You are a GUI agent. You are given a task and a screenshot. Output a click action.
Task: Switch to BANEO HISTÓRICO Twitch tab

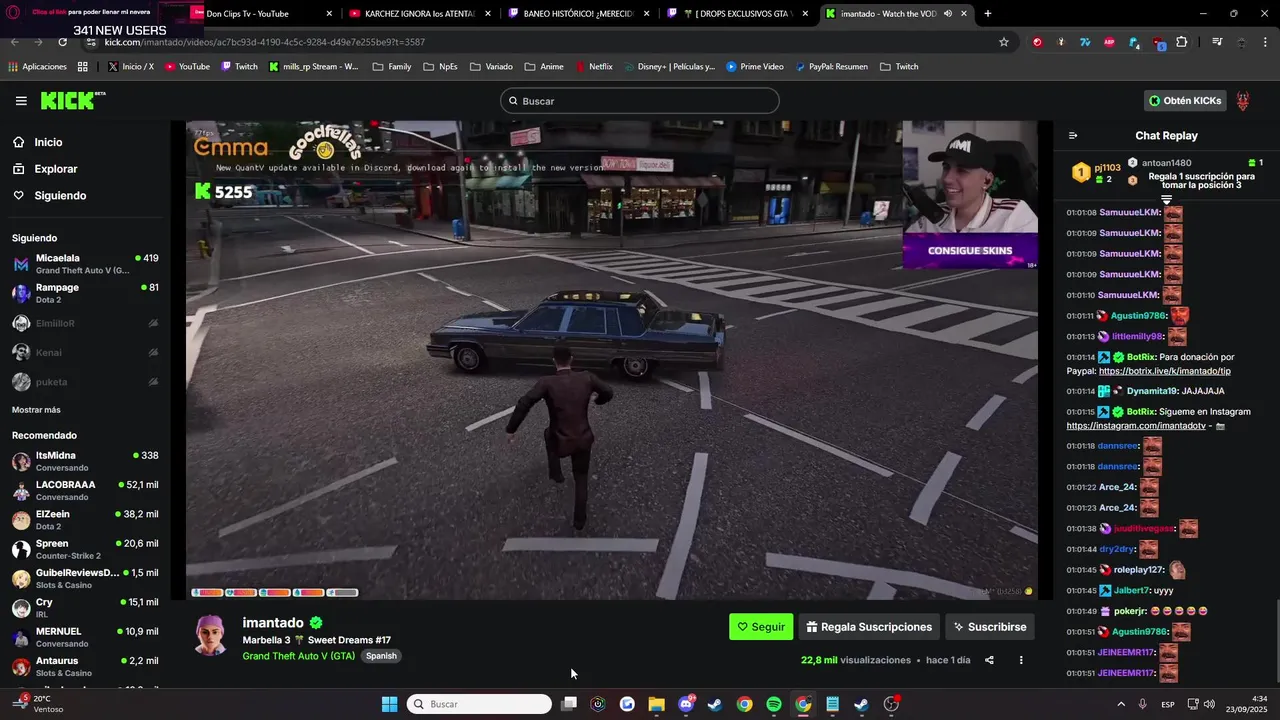(x=578, y=14)
